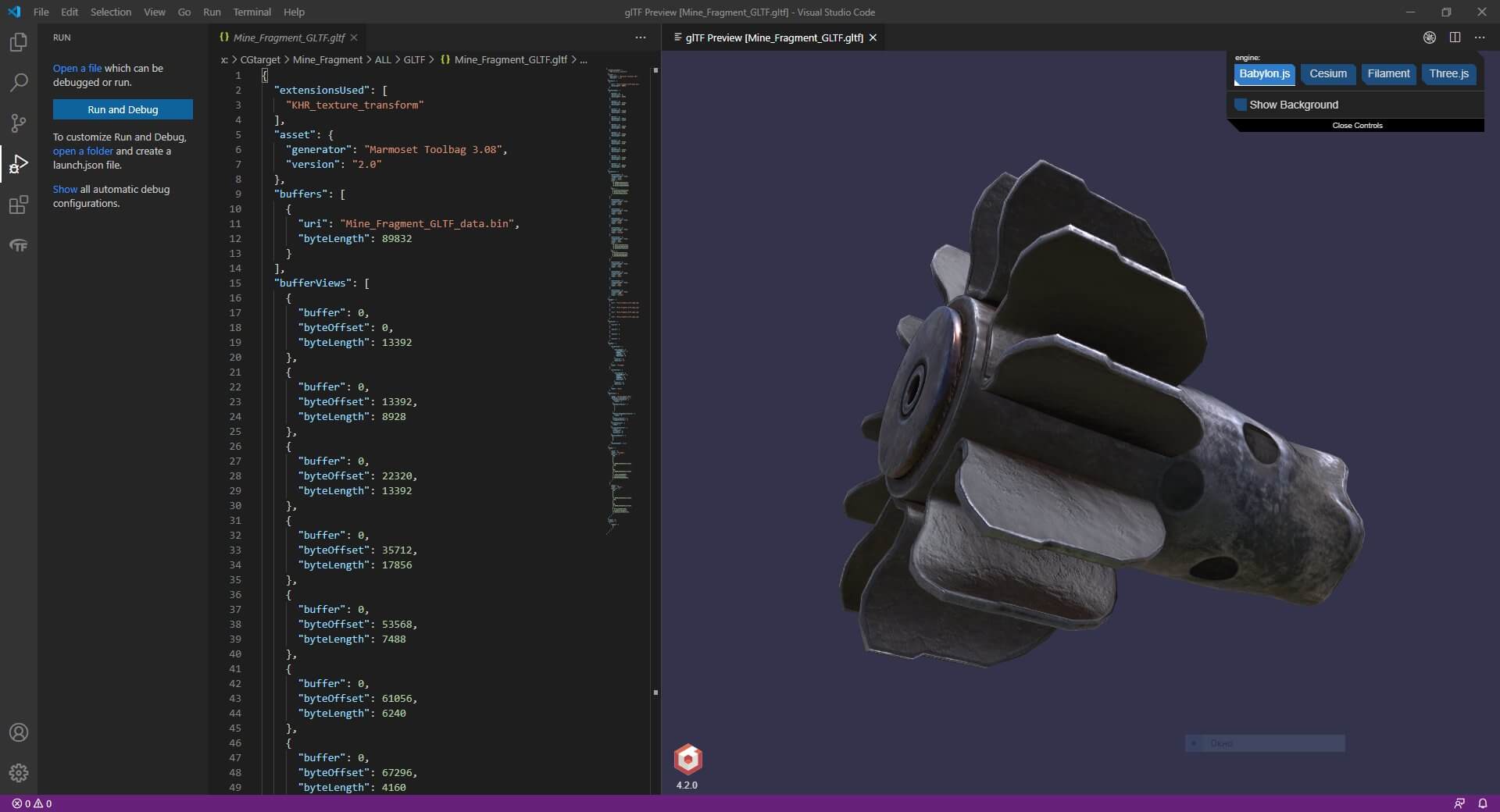Open the Source Control view
The height and width of the screenshot is (812, 1500).
coord(19,123)
